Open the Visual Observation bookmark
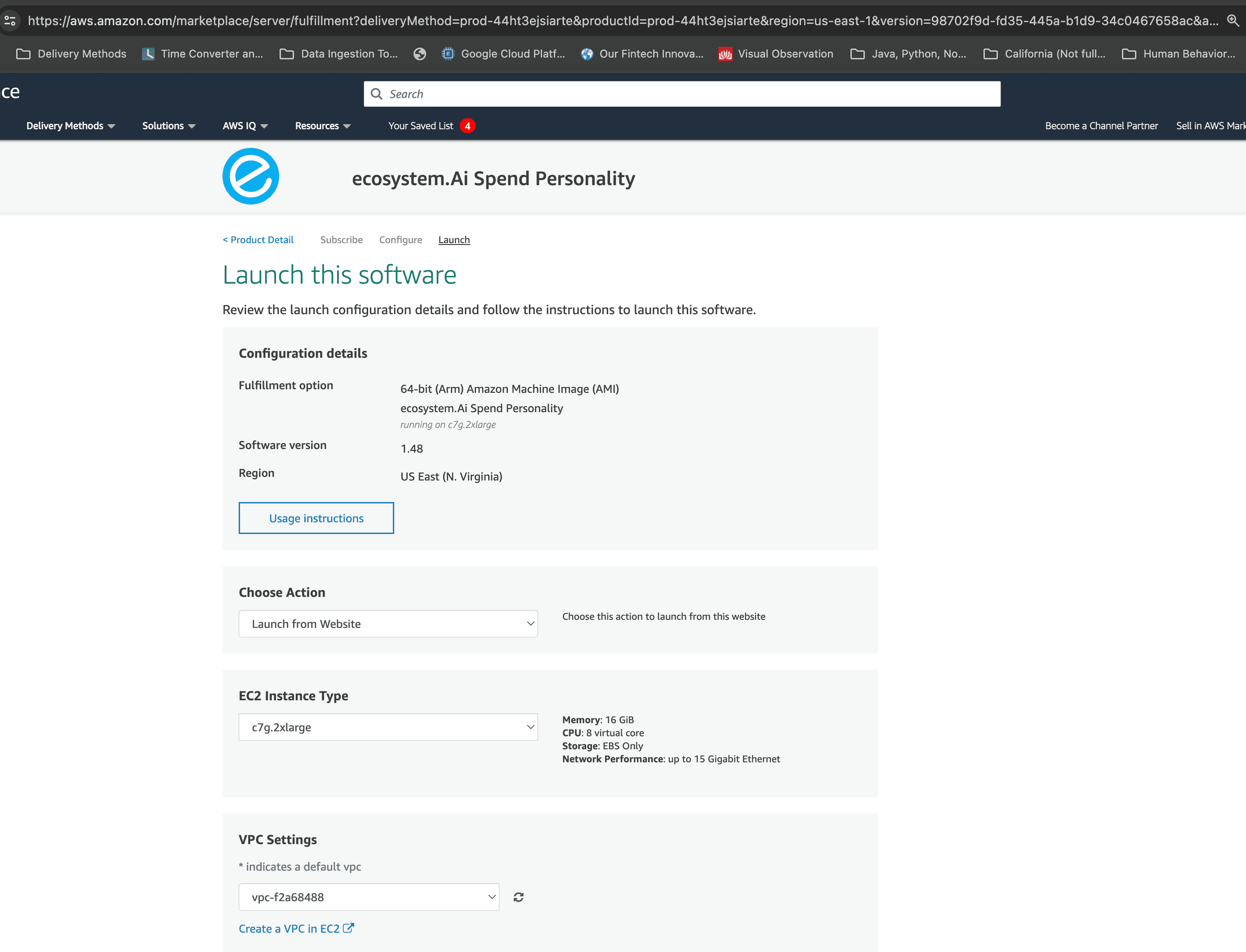1246x952 pixels. point(776,54)
